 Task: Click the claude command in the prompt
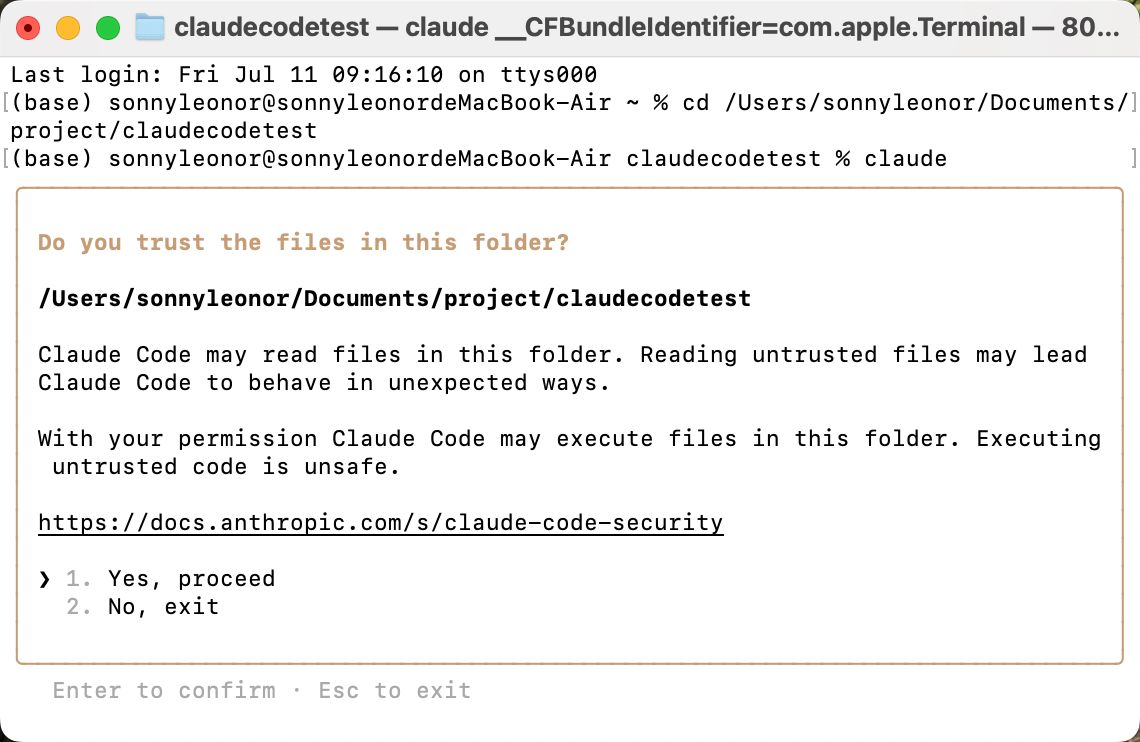click(x=907, y=158)
